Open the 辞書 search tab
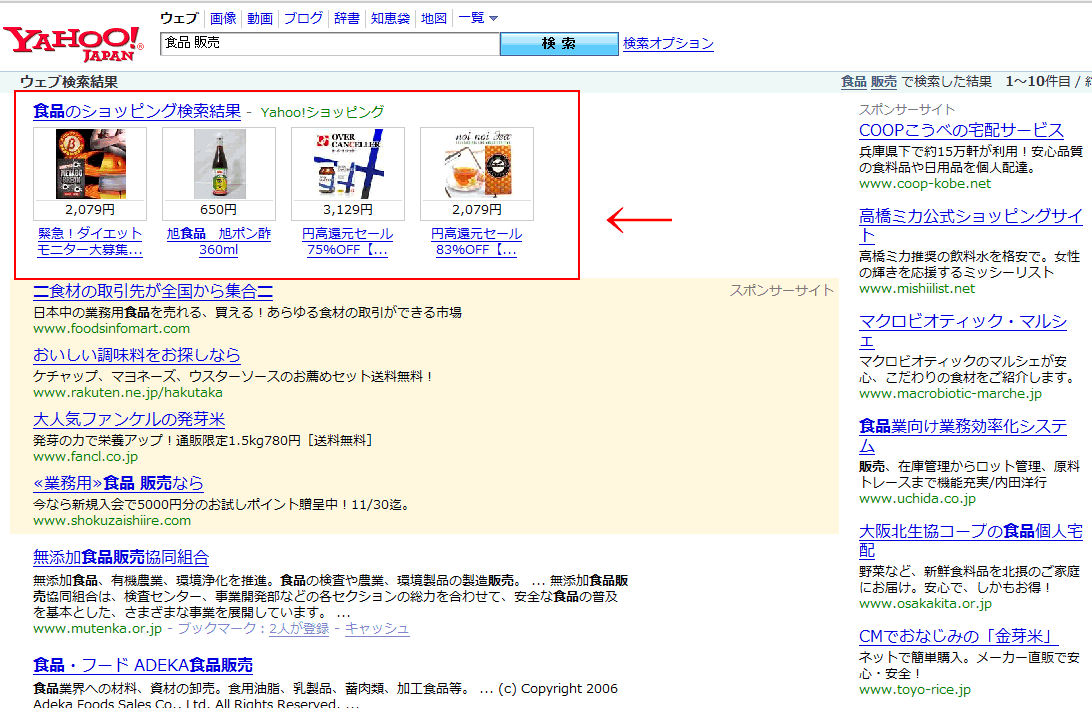Image resolution: width=1092 pixels, height=708 pixels. 347,18
